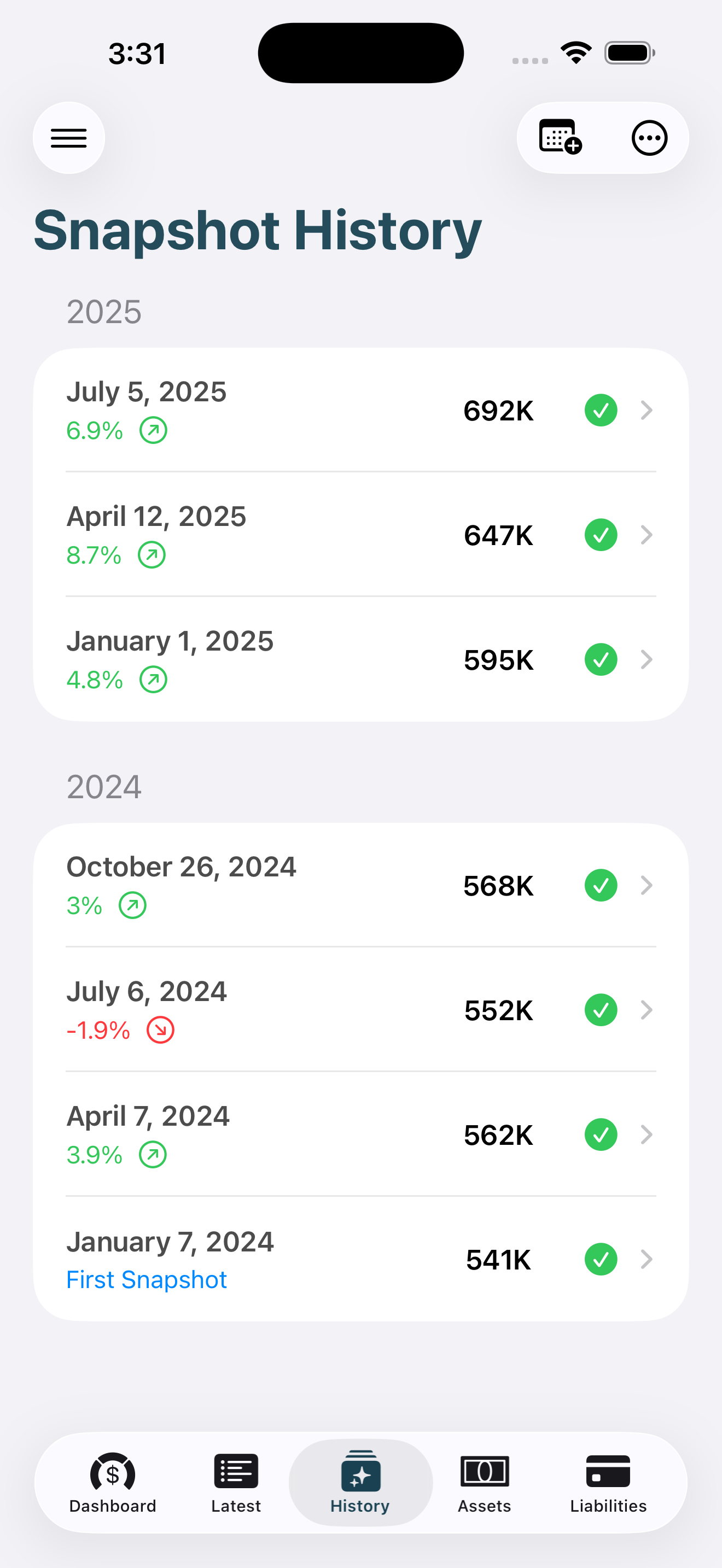The height and width of the screenshot is (1568, 722).
Task: Tap the Liabilities credit card tab icon
Action: (608, 1471)
